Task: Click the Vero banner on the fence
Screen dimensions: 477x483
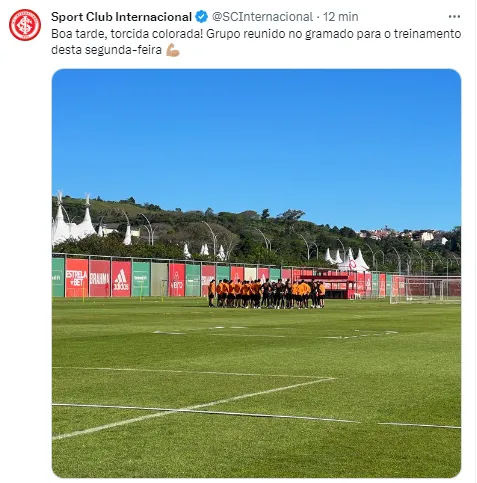Action: 177,280
